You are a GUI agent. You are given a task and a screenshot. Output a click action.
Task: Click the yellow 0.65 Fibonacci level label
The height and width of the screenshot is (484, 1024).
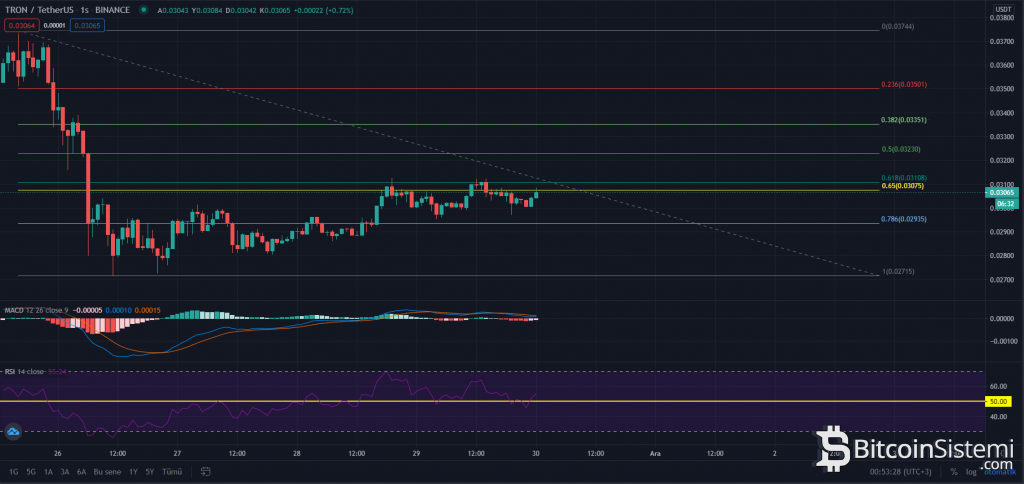(x=903, y=186)
